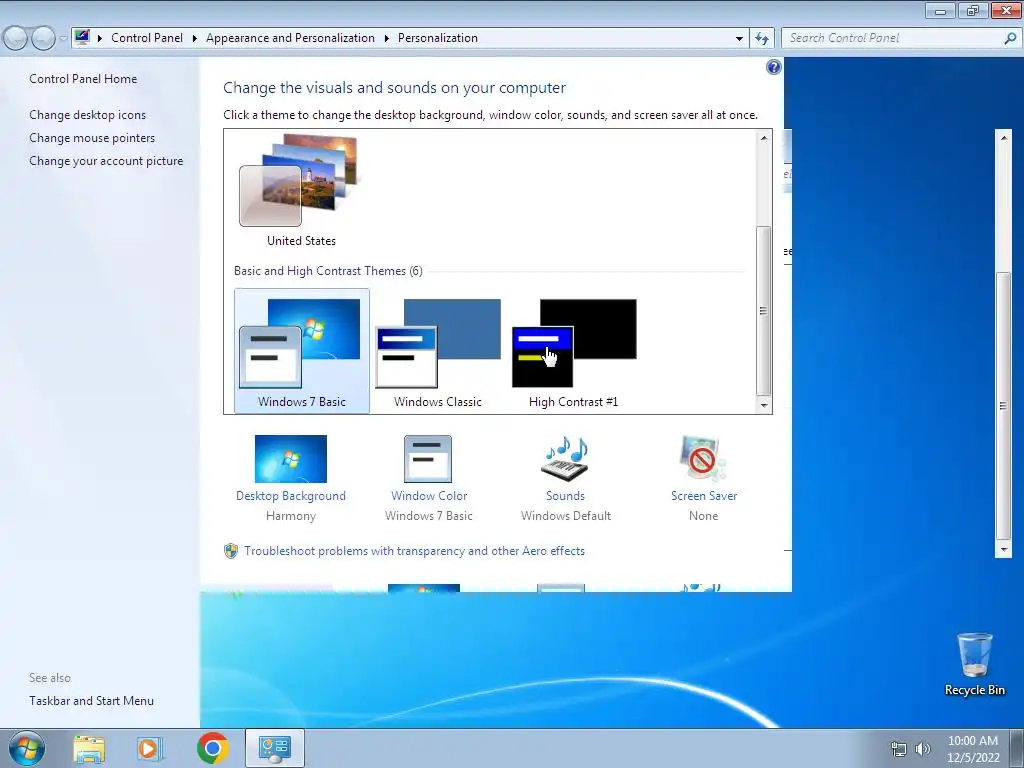Expand the arrow before Control Panel breadcrumb
The image size is (1024, 768).
pyautogui.click(x=100, y=39)
